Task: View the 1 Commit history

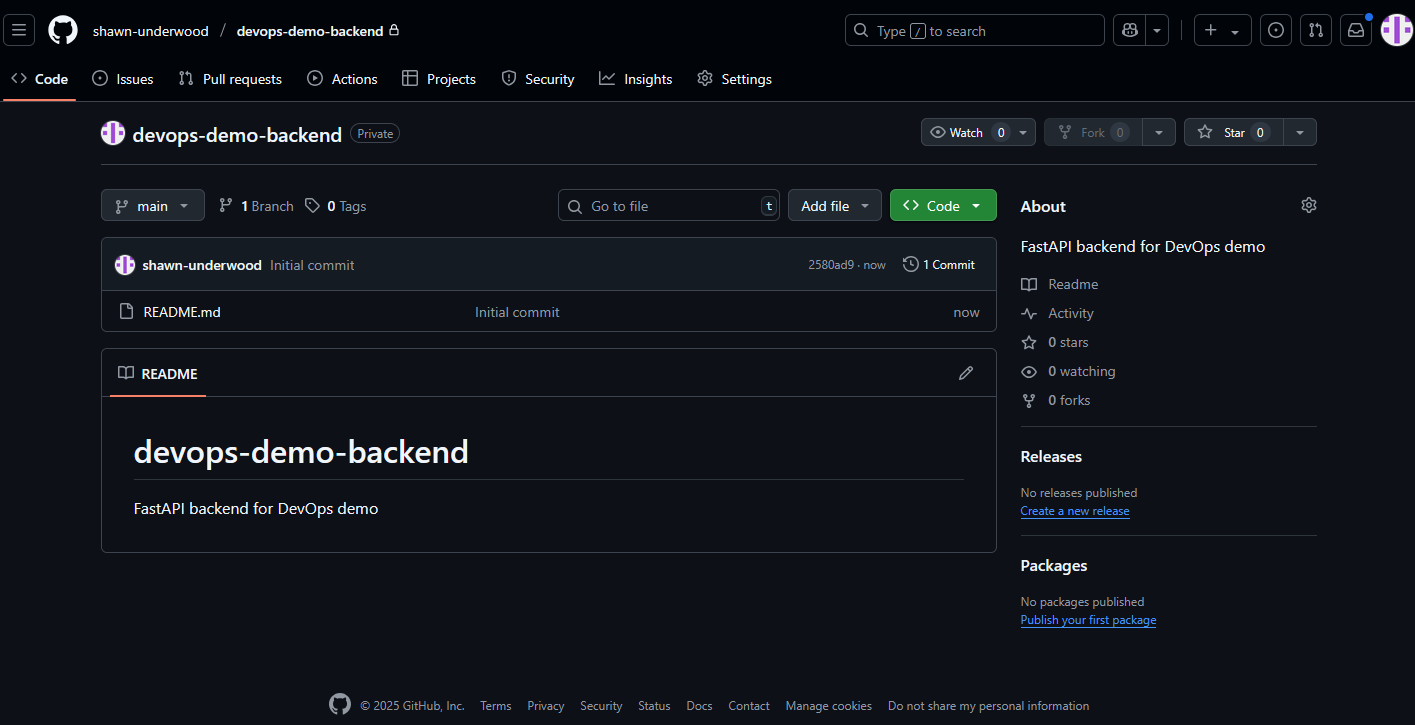Action: [939, 264]
